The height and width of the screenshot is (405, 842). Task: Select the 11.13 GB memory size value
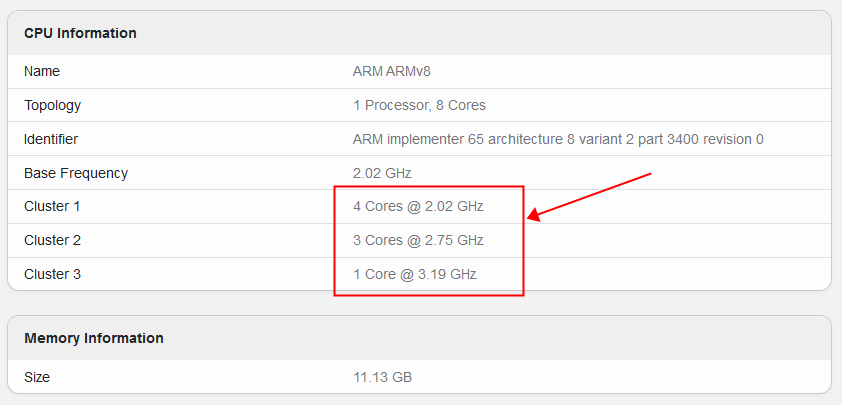coord(382,377)
